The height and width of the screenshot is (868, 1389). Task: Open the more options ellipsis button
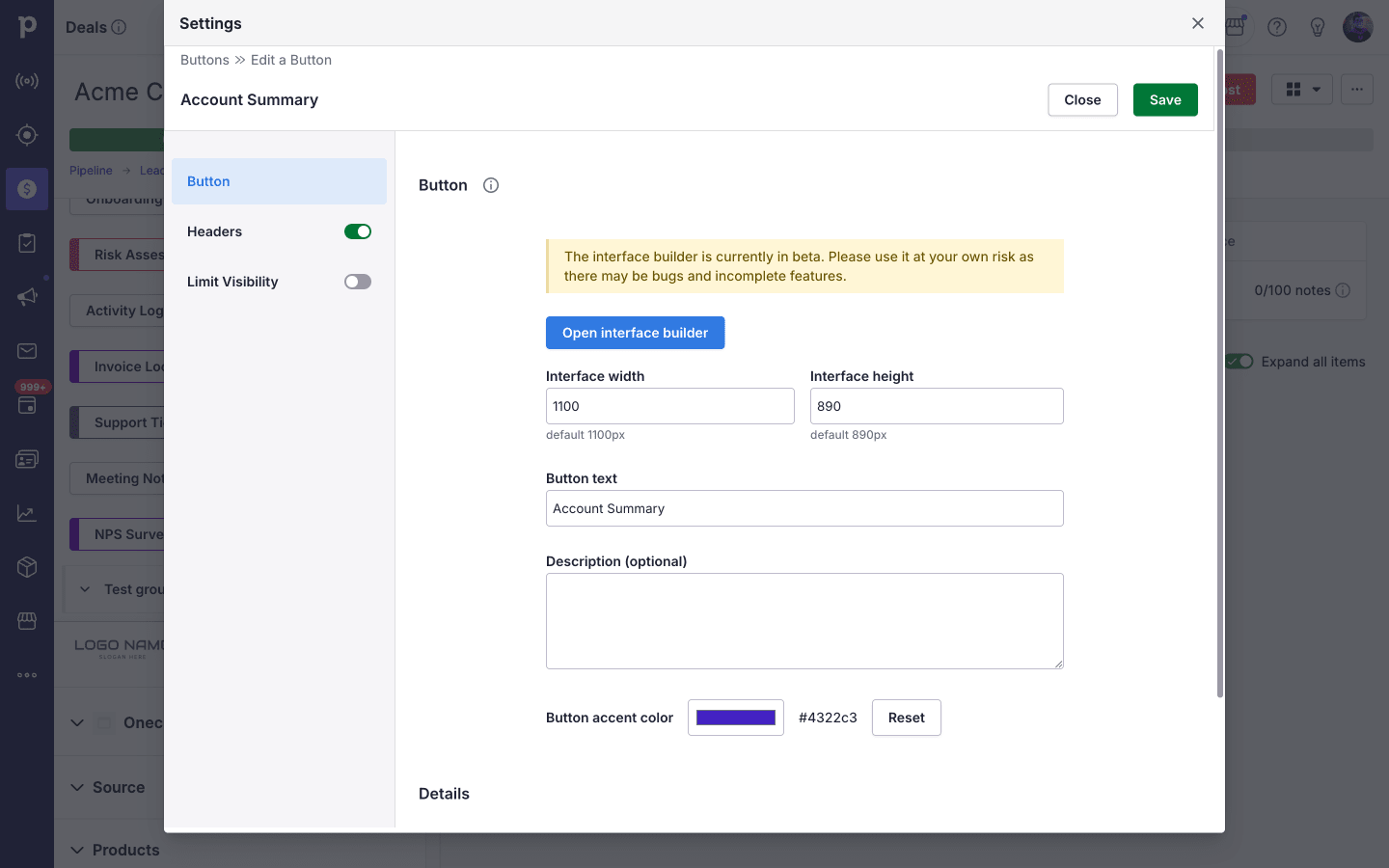pyautogui.click(x=1357, y=90)
